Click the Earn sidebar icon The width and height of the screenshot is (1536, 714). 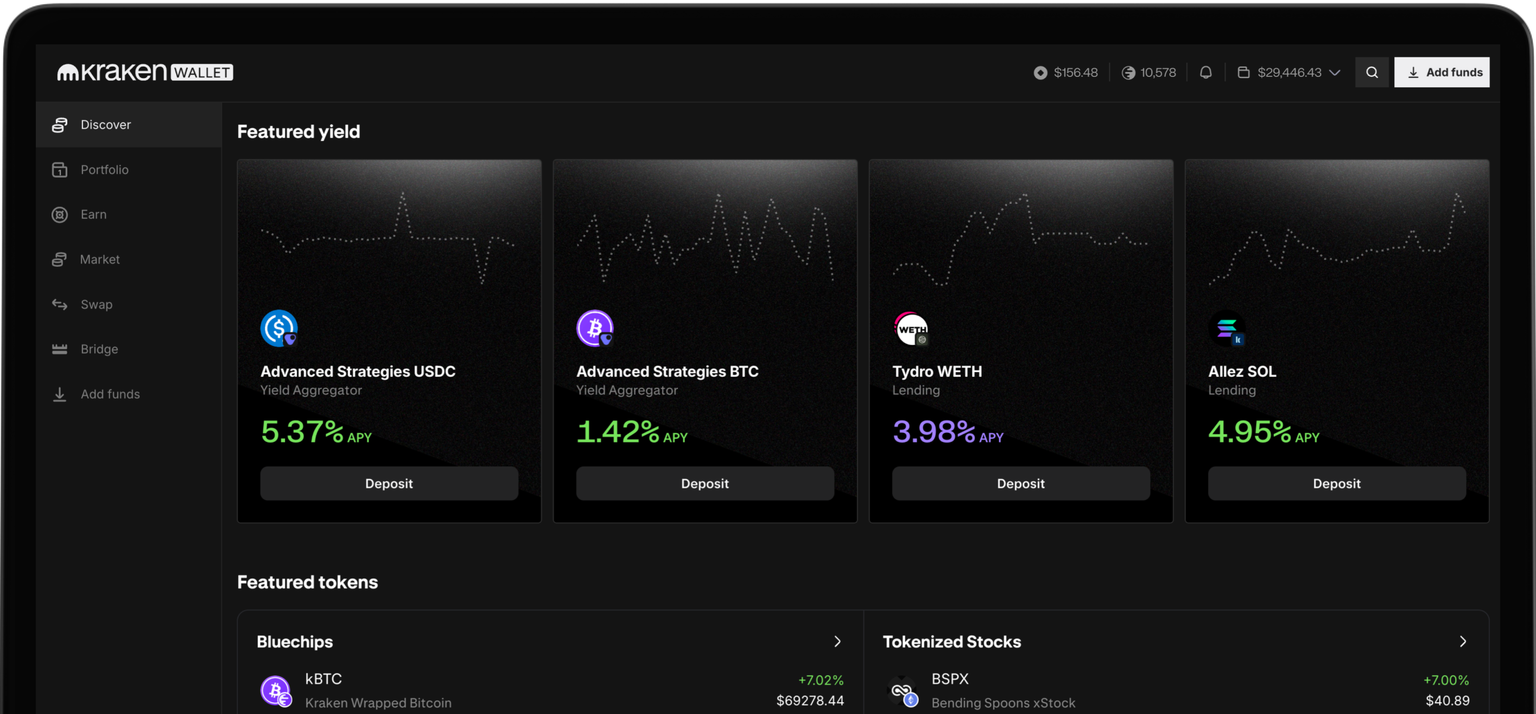[60, 215]
